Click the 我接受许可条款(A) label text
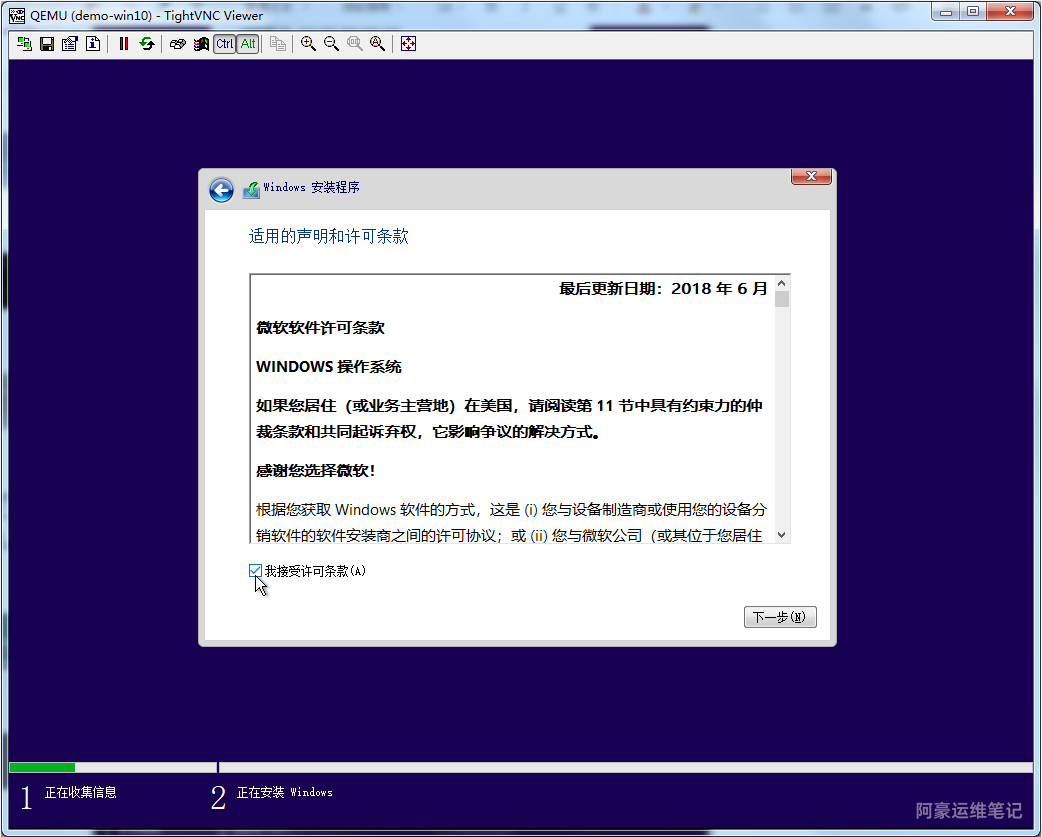Image resolution: width=1042 pixels, height=837 pixels. 316,571
